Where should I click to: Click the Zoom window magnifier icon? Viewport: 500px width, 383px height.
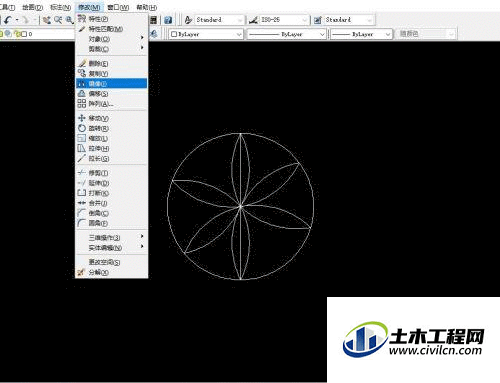coord(69,20)
